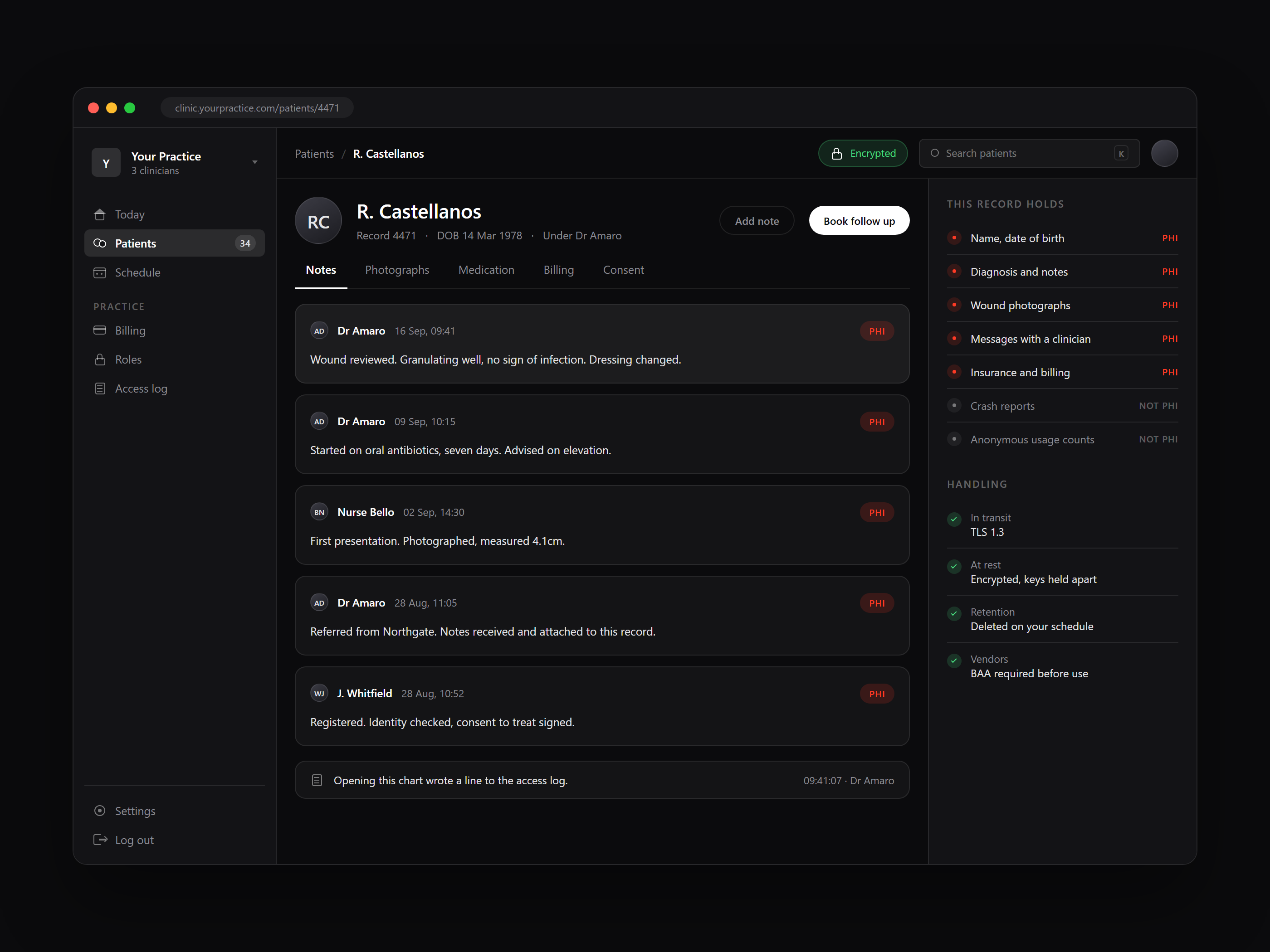The image size is (1270, 952).
Task: Click PHI tag on Nurse Bello note
Action: point(877,512)
